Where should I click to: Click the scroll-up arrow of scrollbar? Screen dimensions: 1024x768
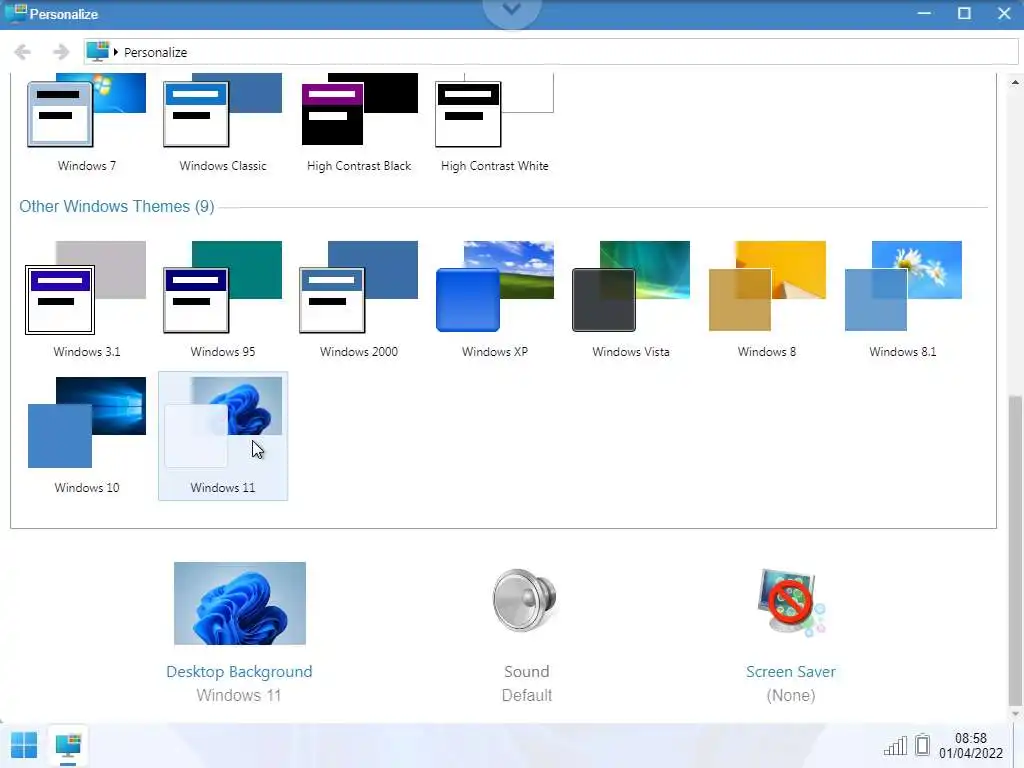tap(1015, 82)
